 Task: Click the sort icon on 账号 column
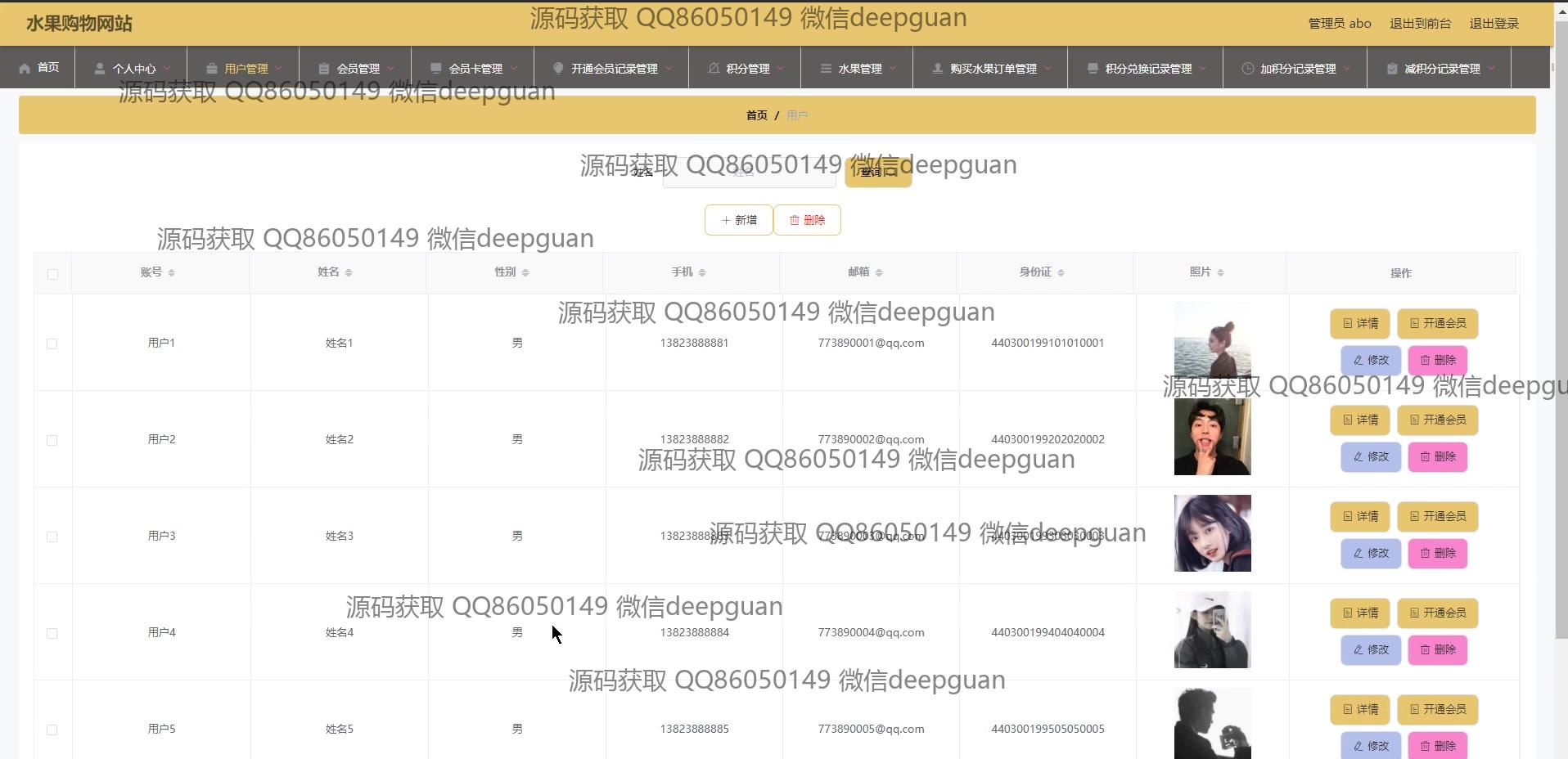(x=171, y=272)
